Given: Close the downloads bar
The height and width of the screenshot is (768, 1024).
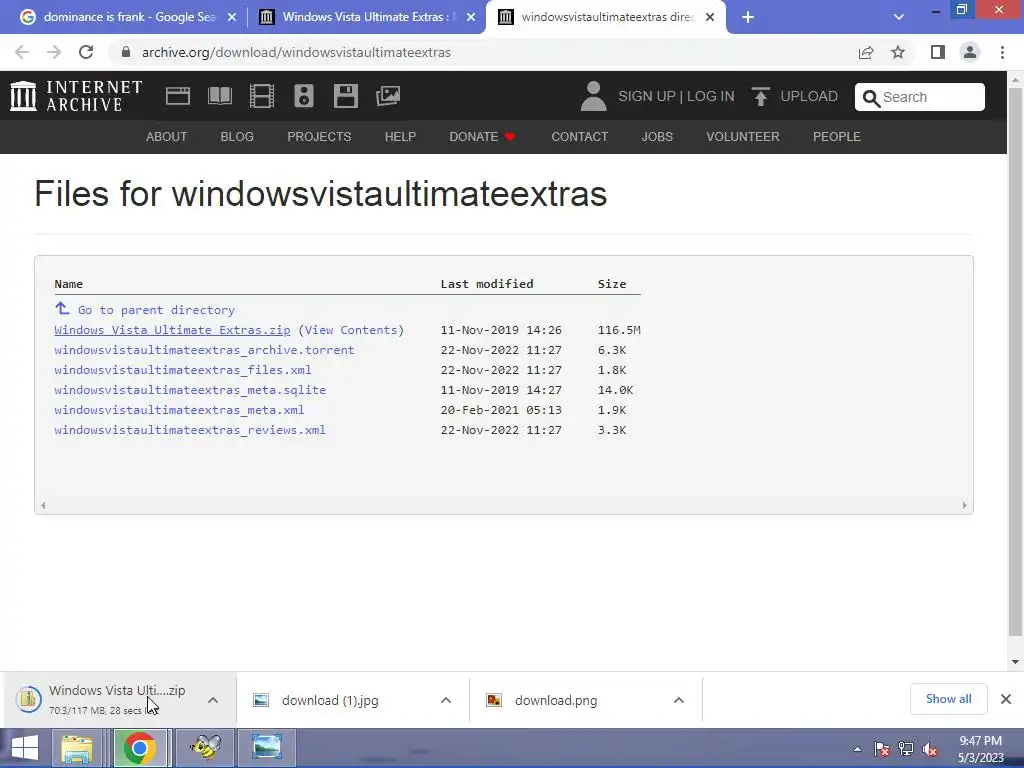Looking at the screenshot, I should coord(1006,699).
